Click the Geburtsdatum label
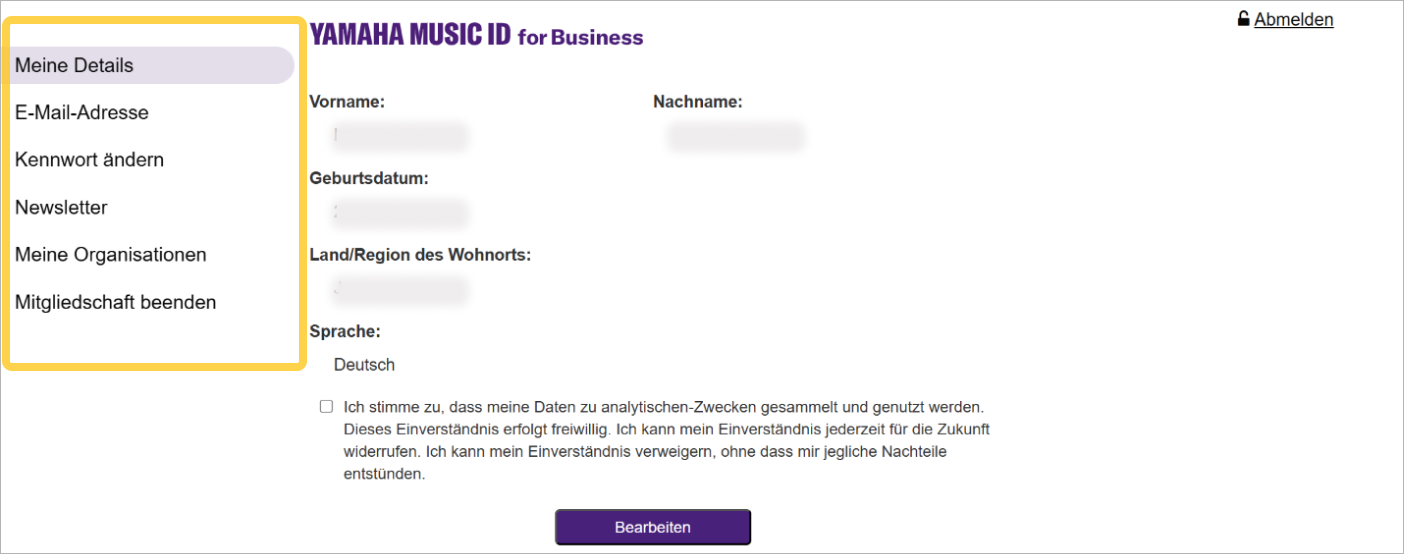Screen dimensions: 1404x554 point(369,179)
